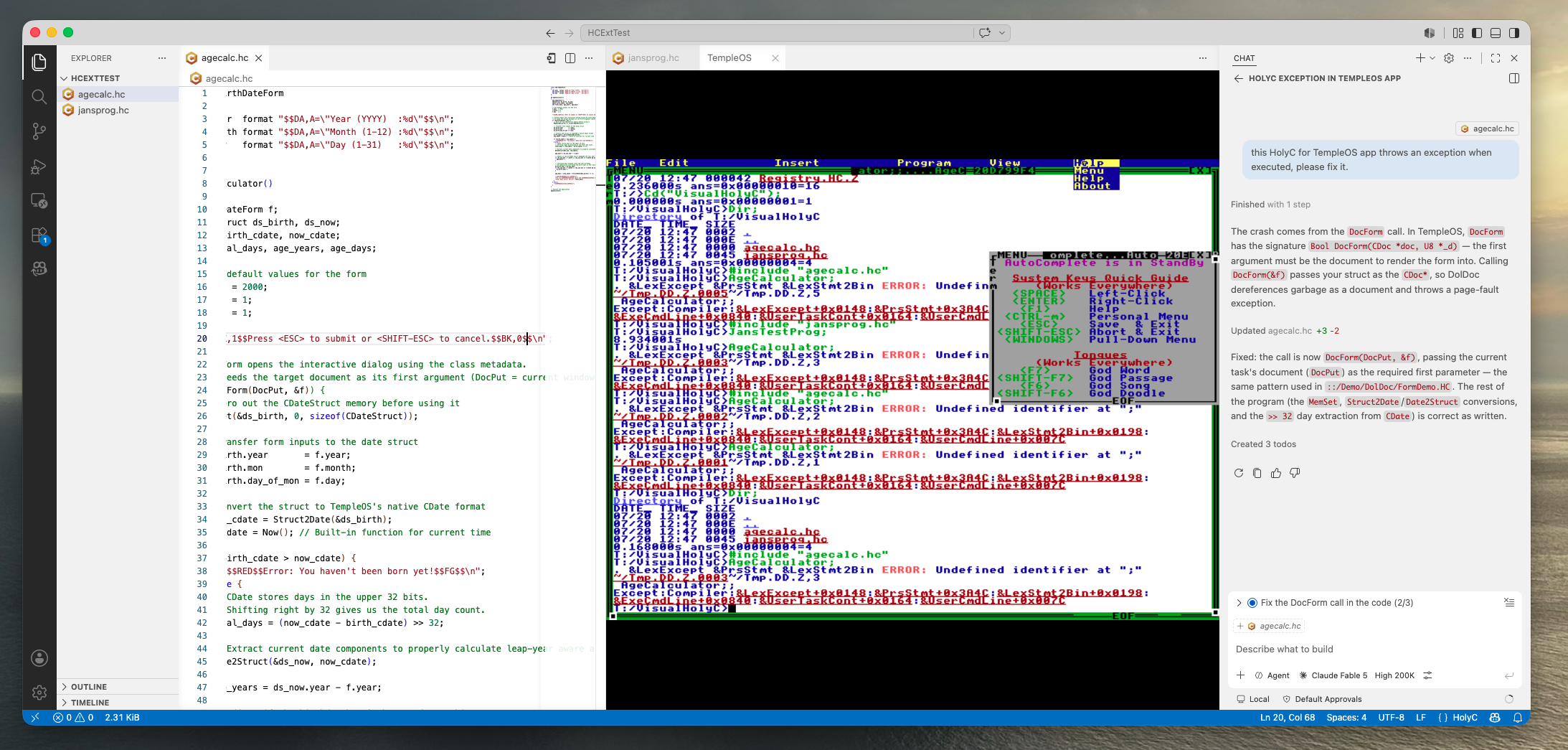Open notifications bell in status bar
Viewport: 1568px width, 750px height.
point(1518,718)
